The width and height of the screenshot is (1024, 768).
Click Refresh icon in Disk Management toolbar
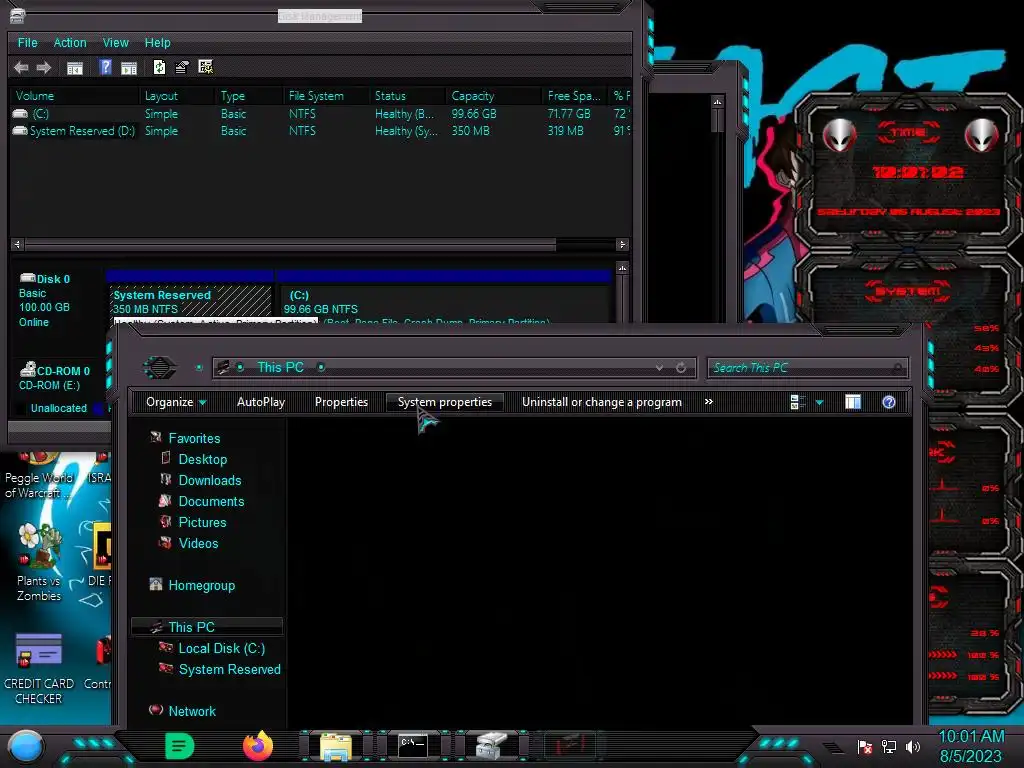point(159,67)
